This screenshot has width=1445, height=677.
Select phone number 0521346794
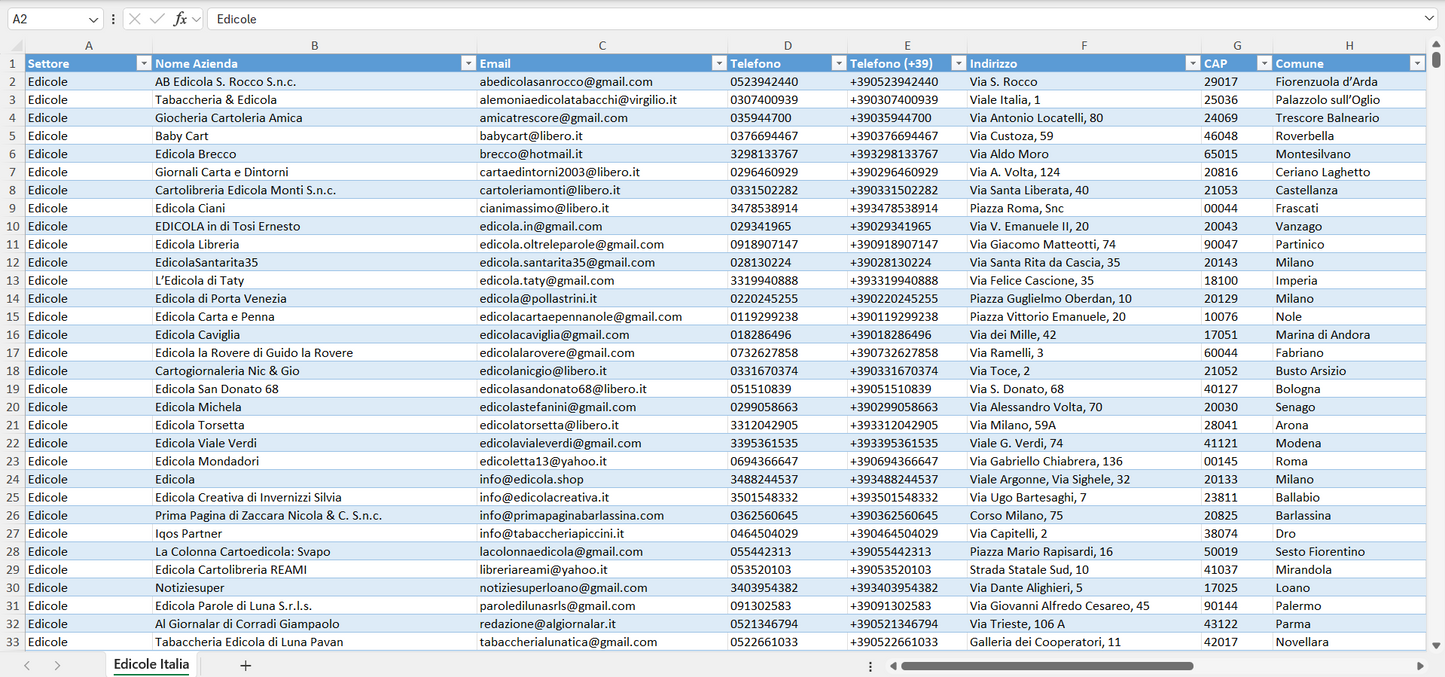[x=788, y=624]
